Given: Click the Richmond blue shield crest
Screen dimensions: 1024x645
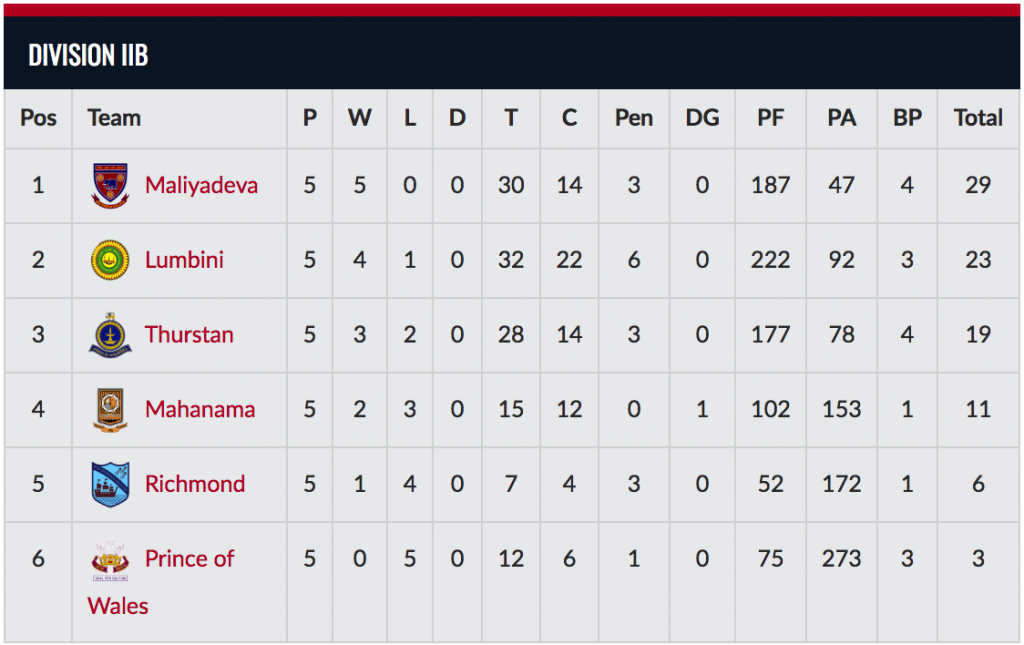Looking at the screenshot, I should (110, 484).
